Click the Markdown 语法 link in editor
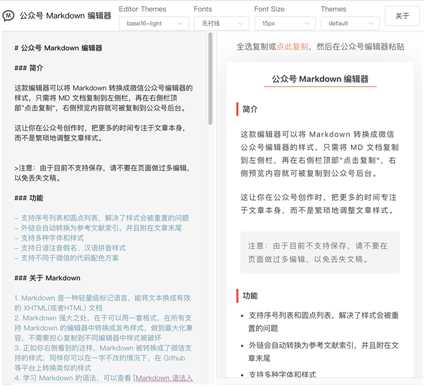The image size is (424, 387). click(x=163, y=378)
